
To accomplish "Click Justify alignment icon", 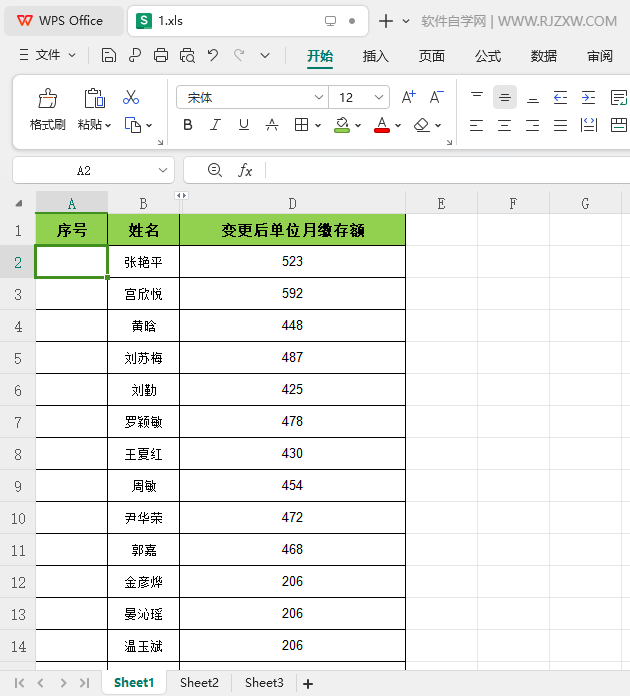I will (560, 125).
